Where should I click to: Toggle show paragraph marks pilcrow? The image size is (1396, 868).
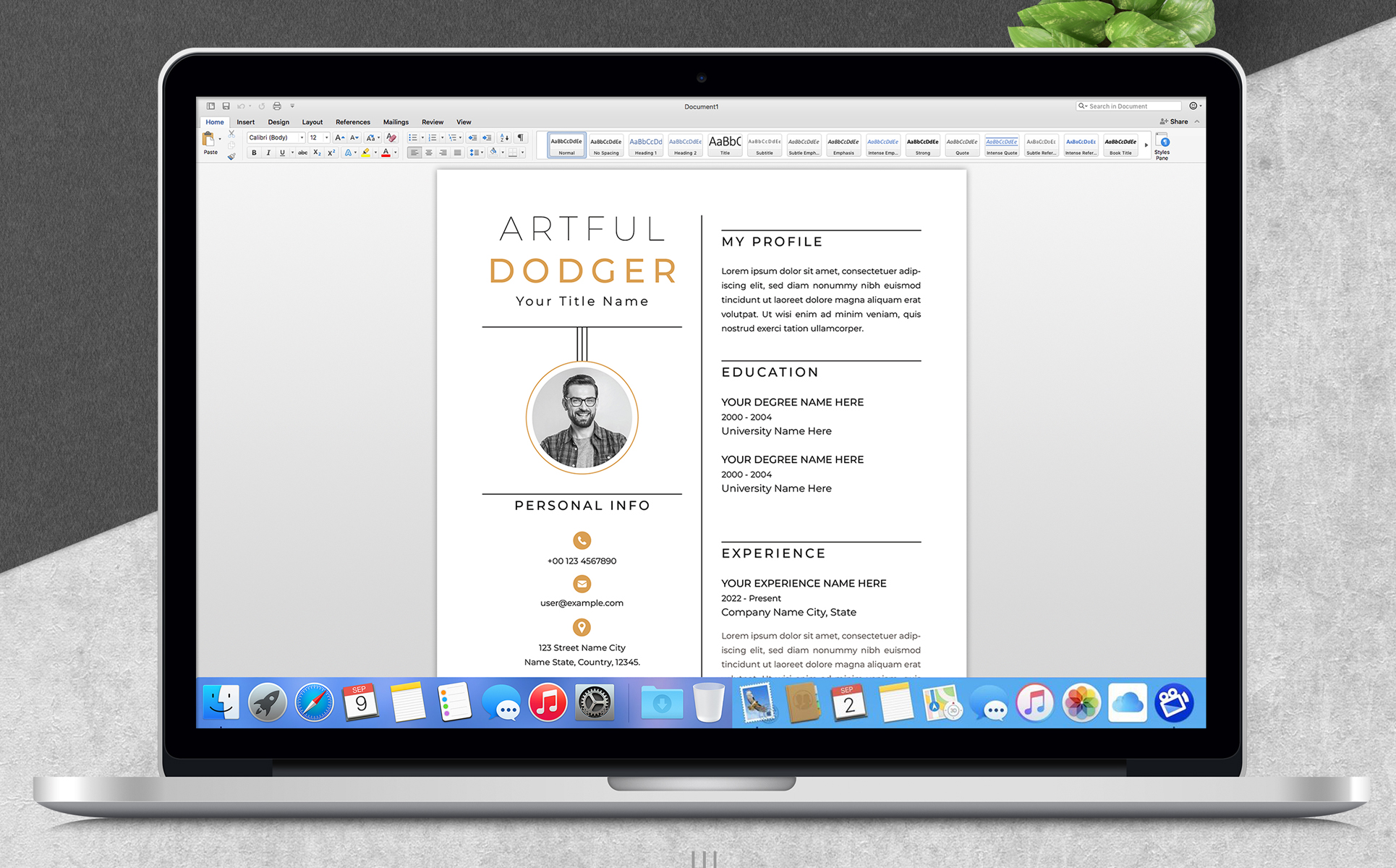point(520,137)
